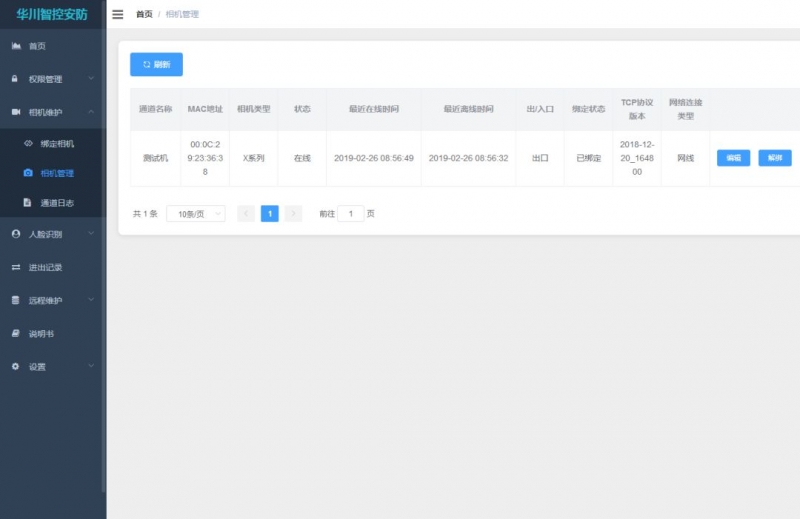Click the lock icon for 权限管理
Image resolution: width=800 pixels, height=519 pixels.
click(x=15, y=79)
